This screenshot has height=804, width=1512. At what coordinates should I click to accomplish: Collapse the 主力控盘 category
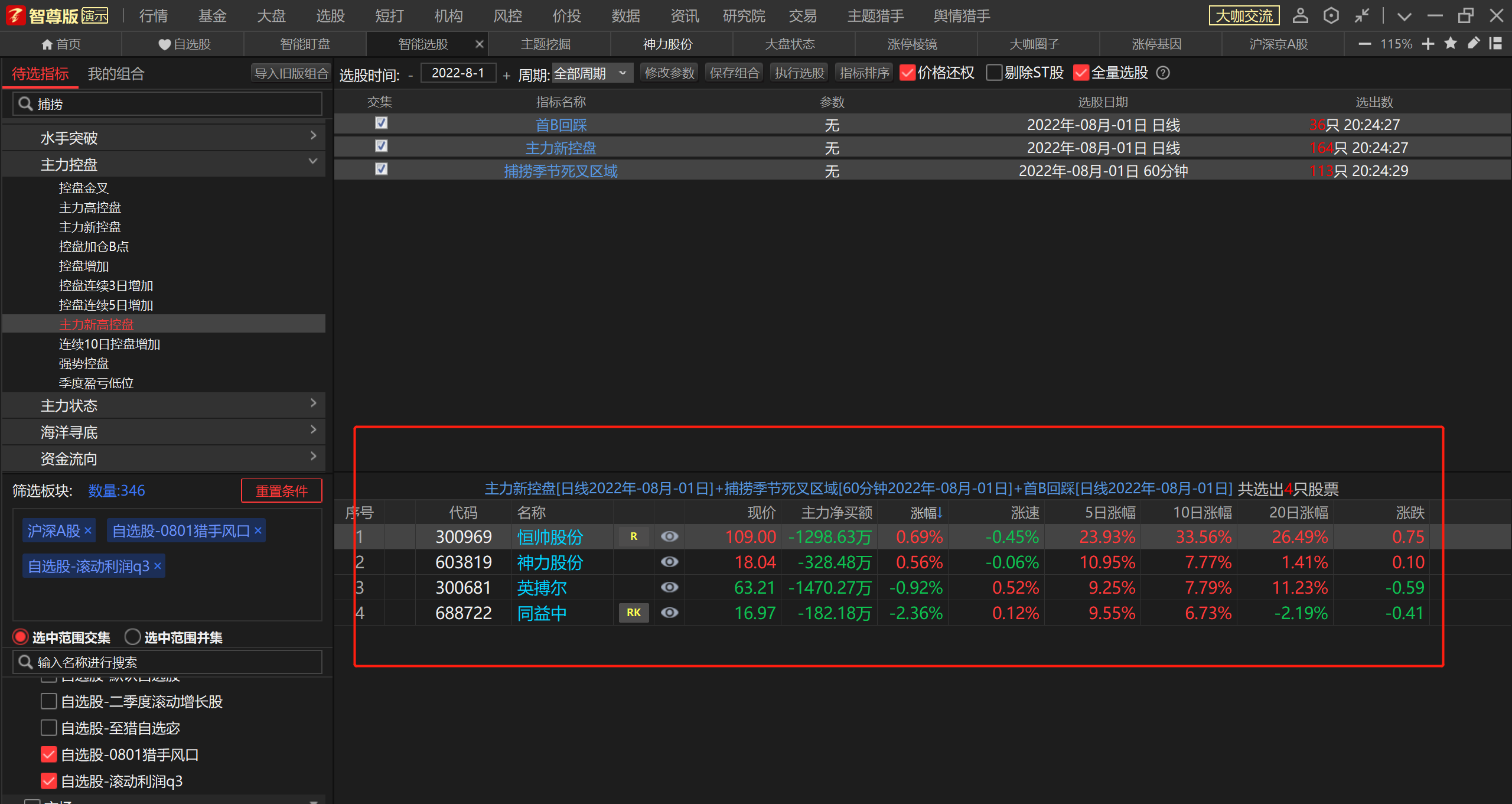pos(164,164)
